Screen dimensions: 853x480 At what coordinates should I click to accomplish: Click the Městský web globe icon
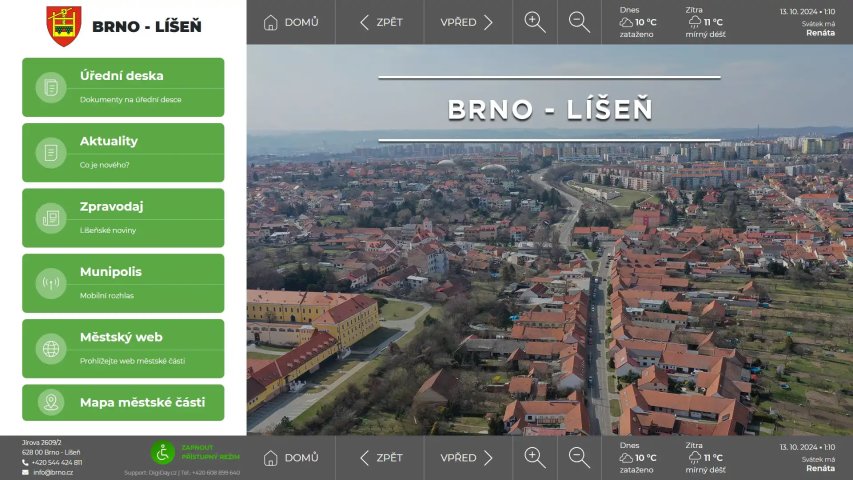pyautogui.click(x=51, y=349)
